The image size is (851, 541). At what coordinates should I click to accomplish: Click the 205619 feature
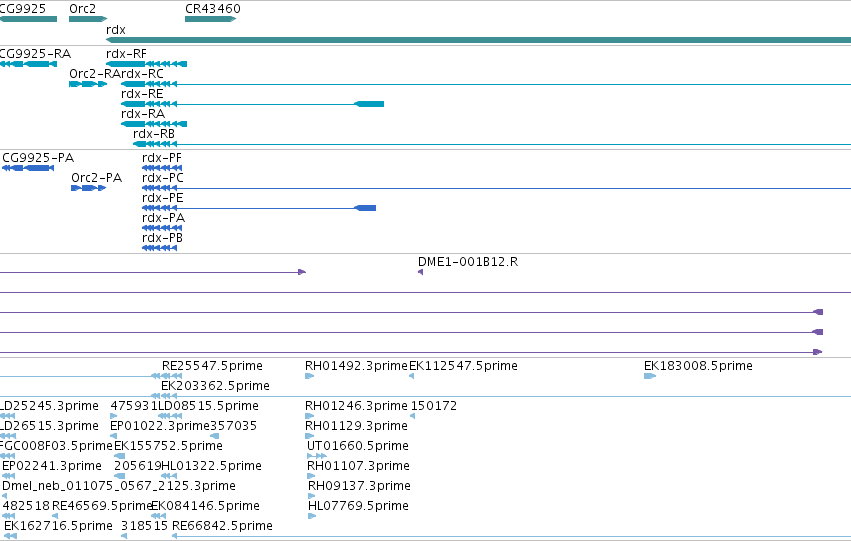point(119,476)
